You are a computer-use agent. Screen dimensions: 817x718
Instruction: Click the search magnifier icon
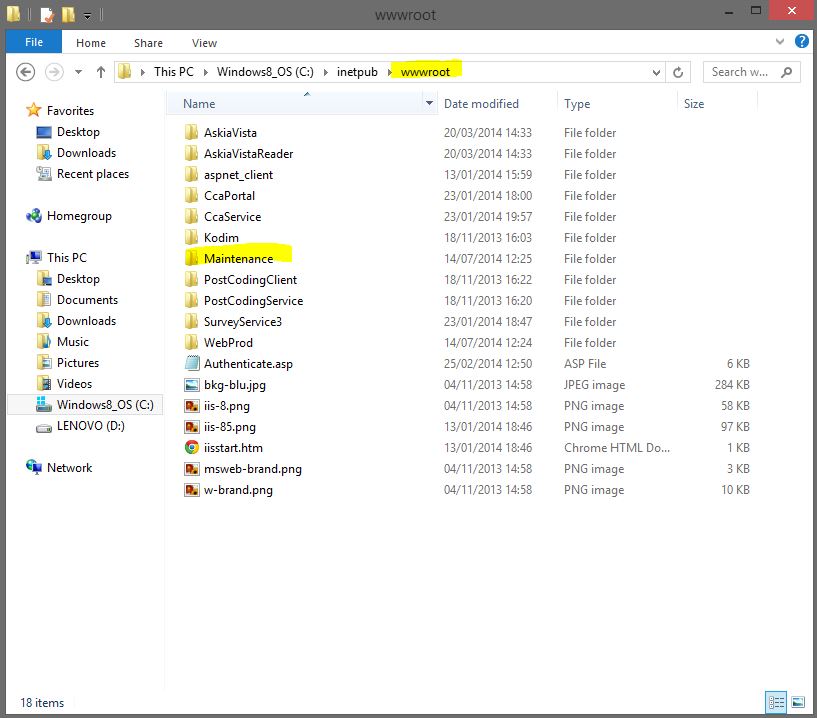point(787,72)
